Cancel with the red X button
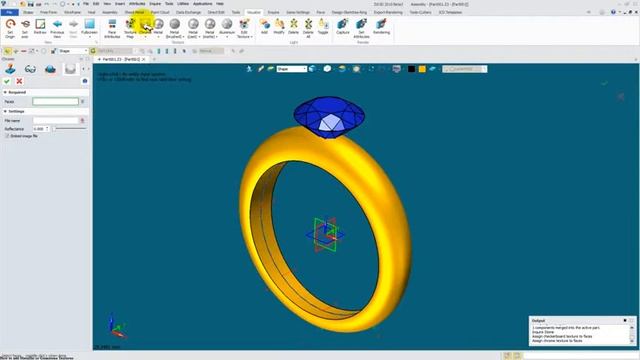This screenshot has height=360, width=640. coord(19,81)
